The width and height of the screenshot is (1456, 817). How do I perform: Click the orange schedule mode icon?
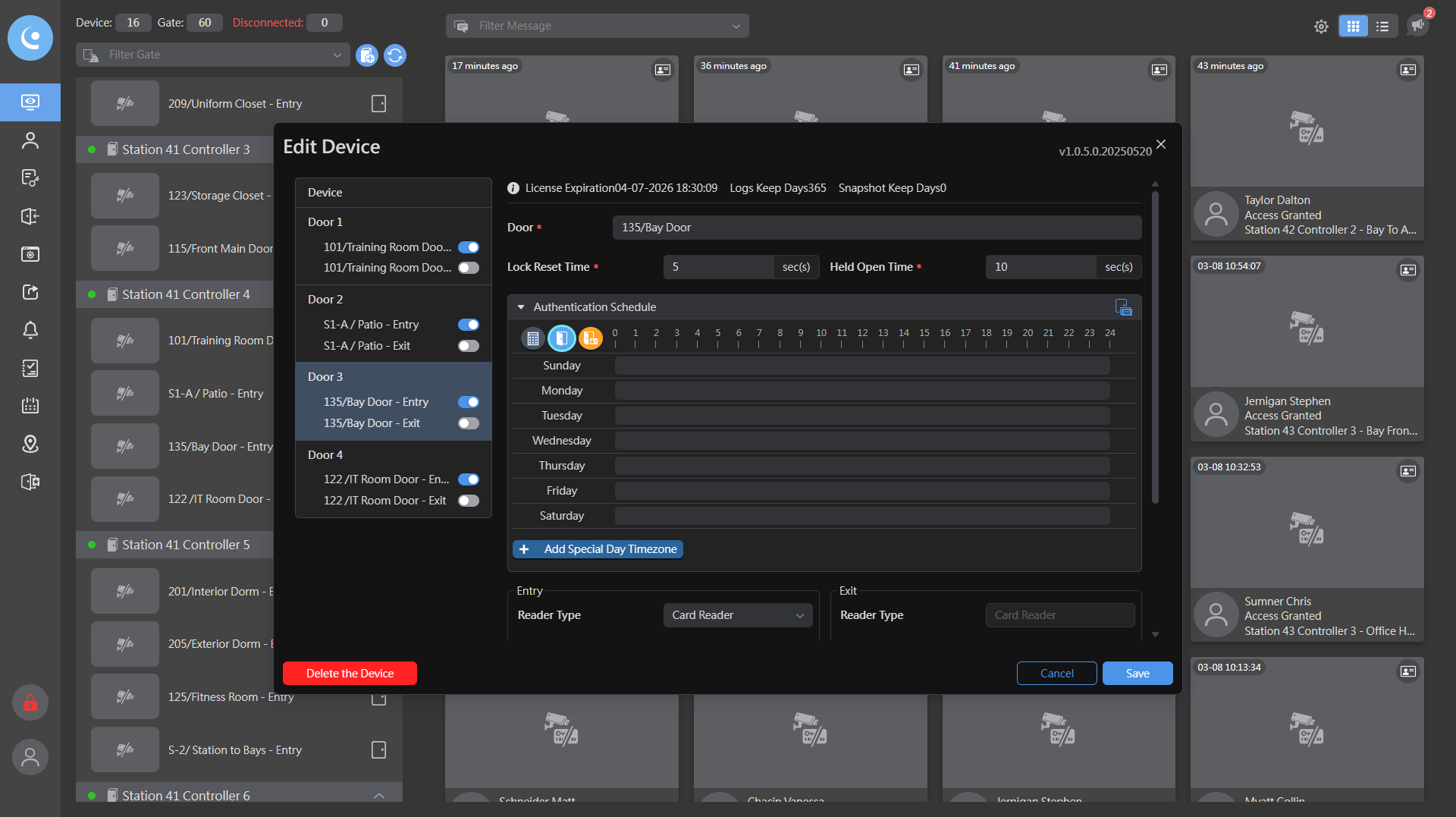pos(590,338)
